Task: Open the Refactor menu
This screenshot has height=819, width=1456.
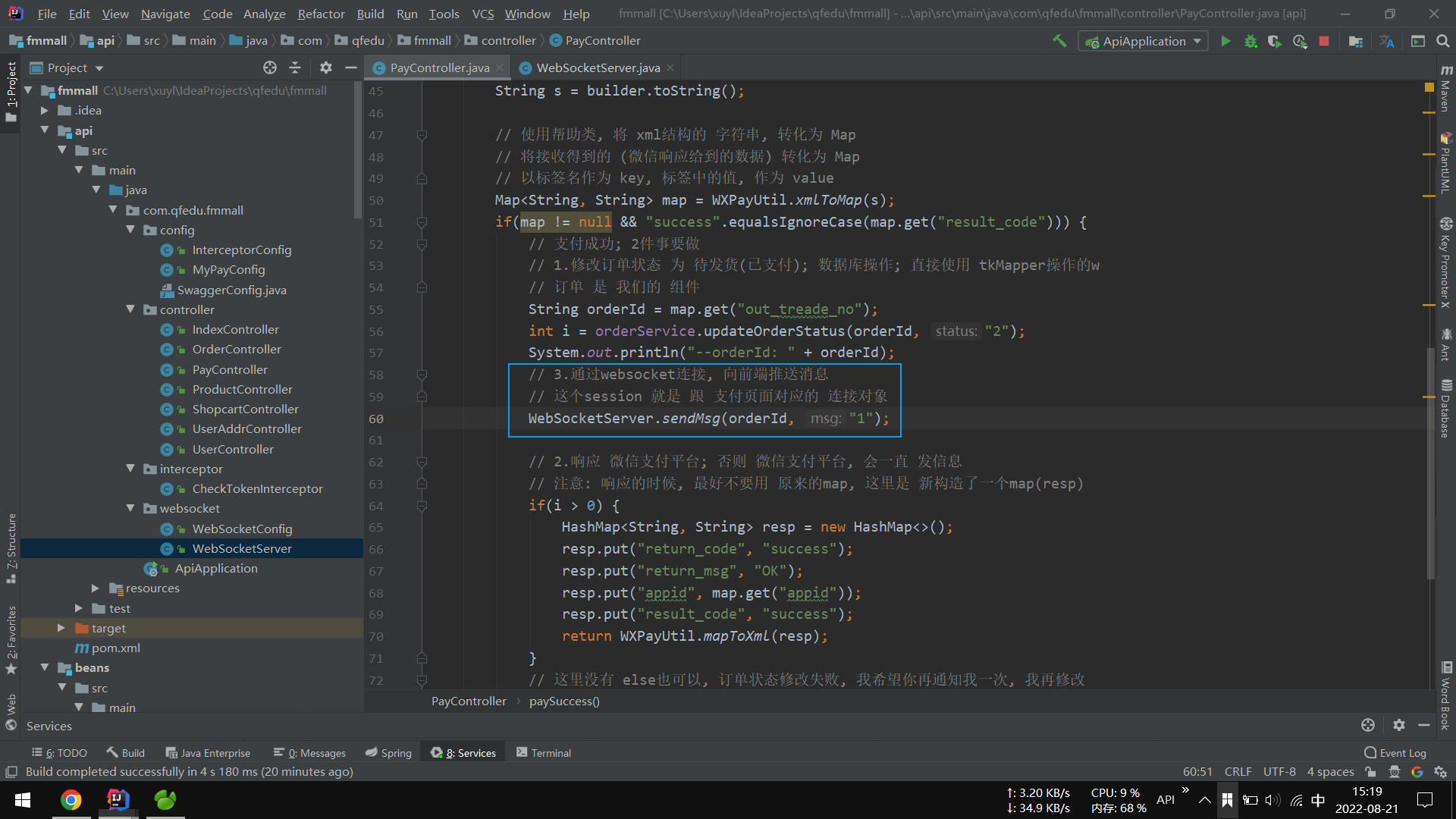Action: tap(320, 14)
